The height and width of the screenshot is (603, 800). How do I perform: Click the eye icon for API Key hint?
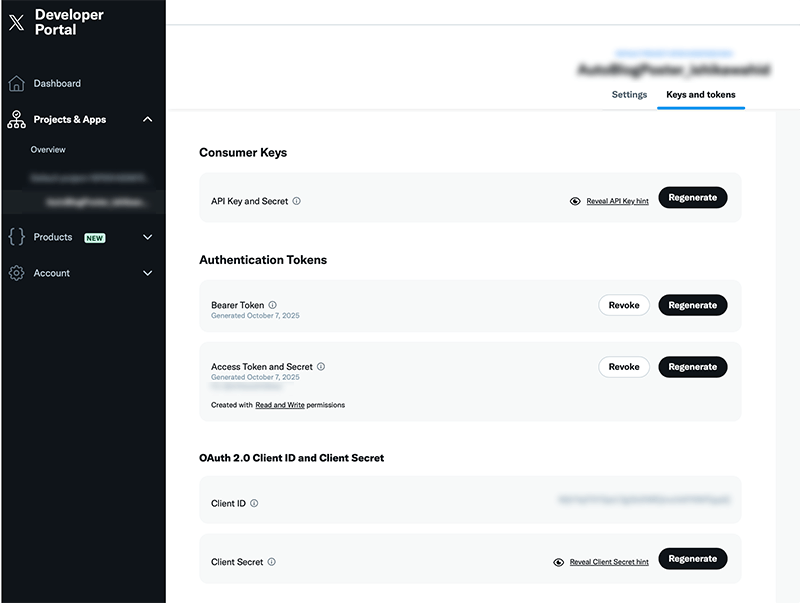575,201
